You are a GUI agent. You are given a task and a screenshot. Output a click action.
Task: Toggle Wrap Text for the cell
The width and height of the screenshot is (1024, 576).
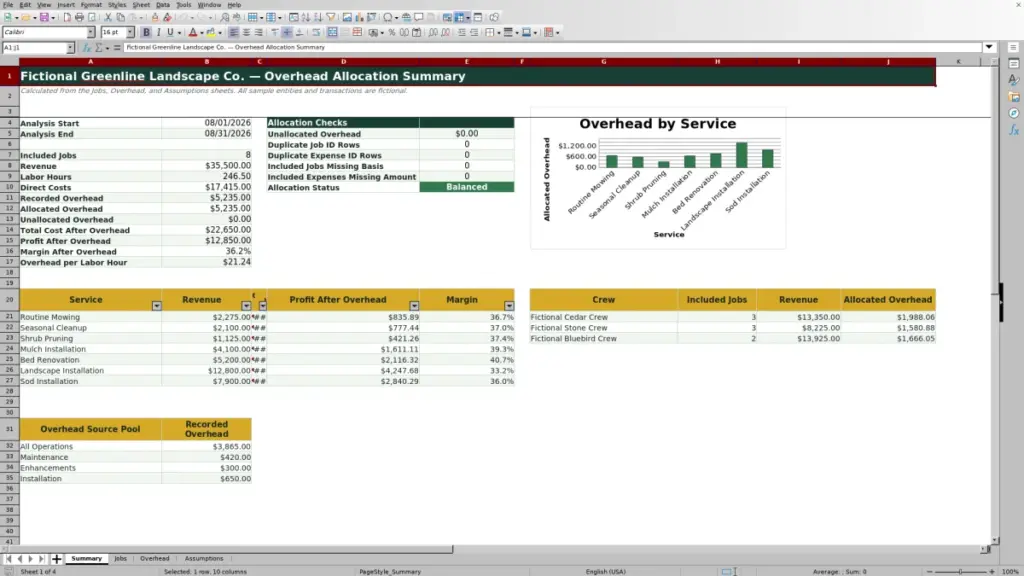click(316, 32)
